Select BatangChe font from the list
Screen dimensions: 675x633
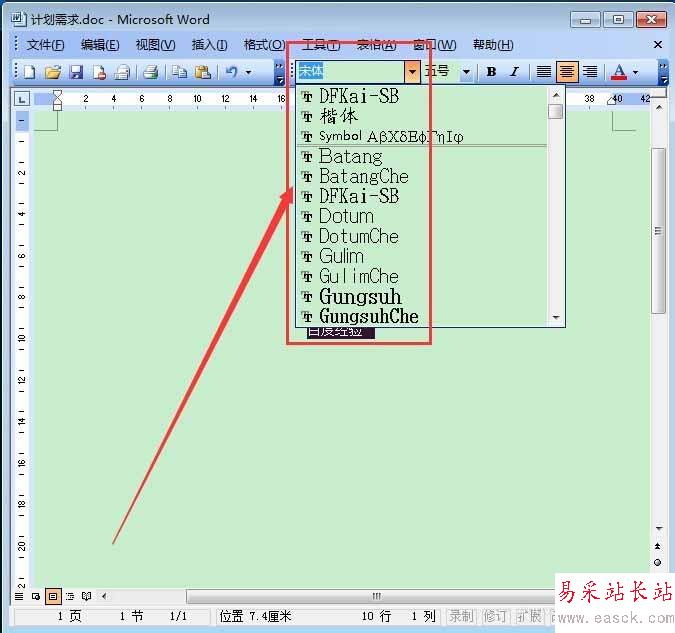[x=422, y=177]
